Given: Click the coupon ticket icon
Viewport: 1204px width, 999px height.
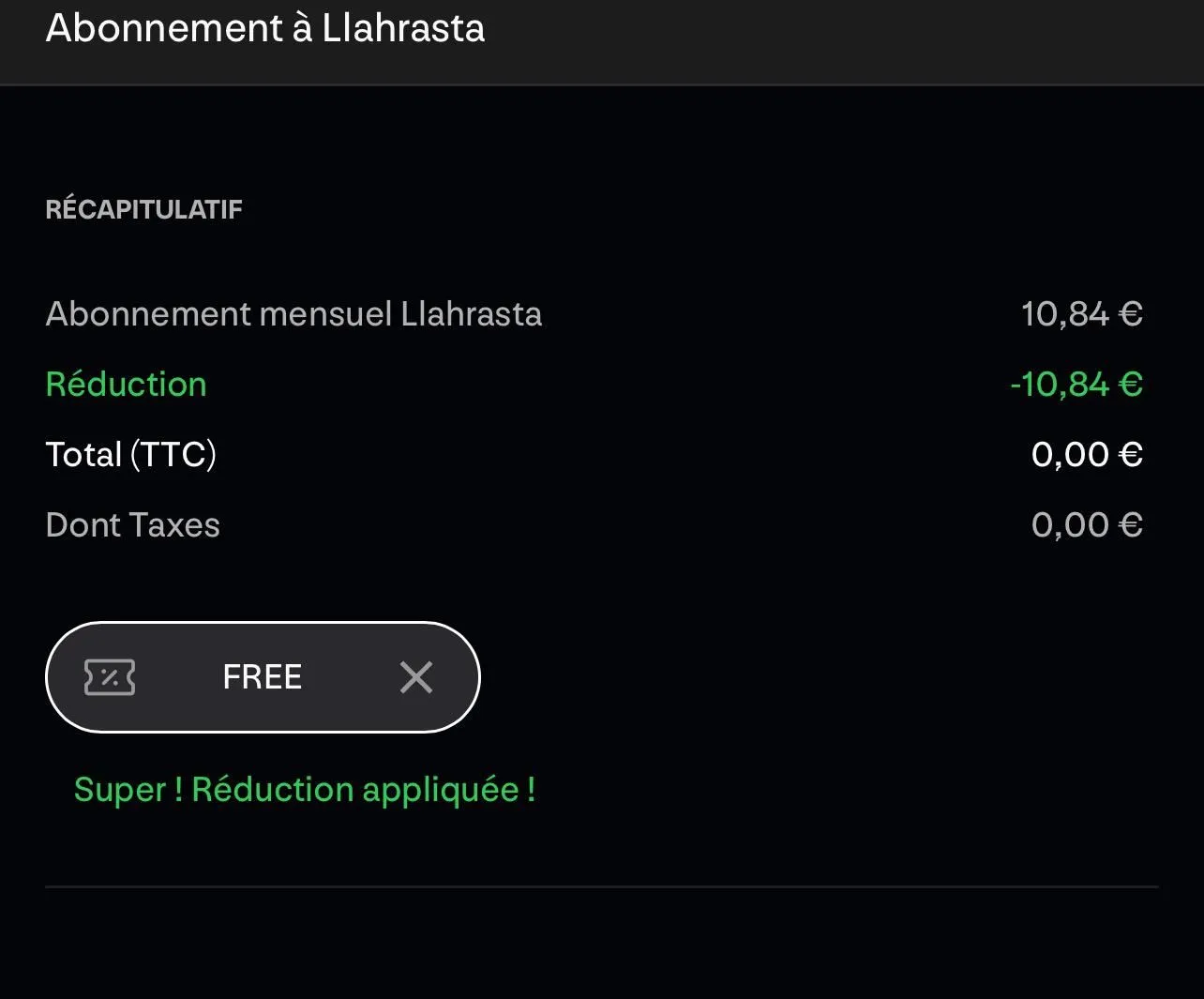Looking at the screenshot, I should [110, 677].
